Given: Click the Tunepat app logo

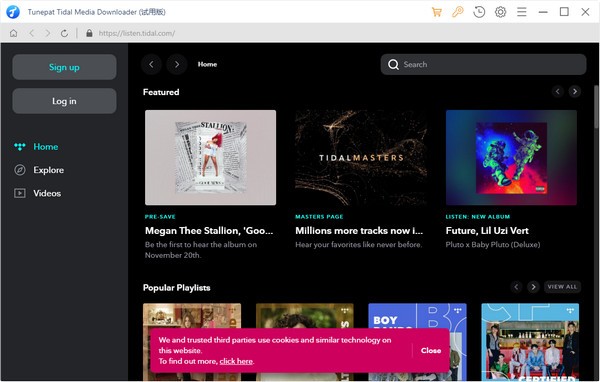Looking at the screenshot, I should point(13,12).
